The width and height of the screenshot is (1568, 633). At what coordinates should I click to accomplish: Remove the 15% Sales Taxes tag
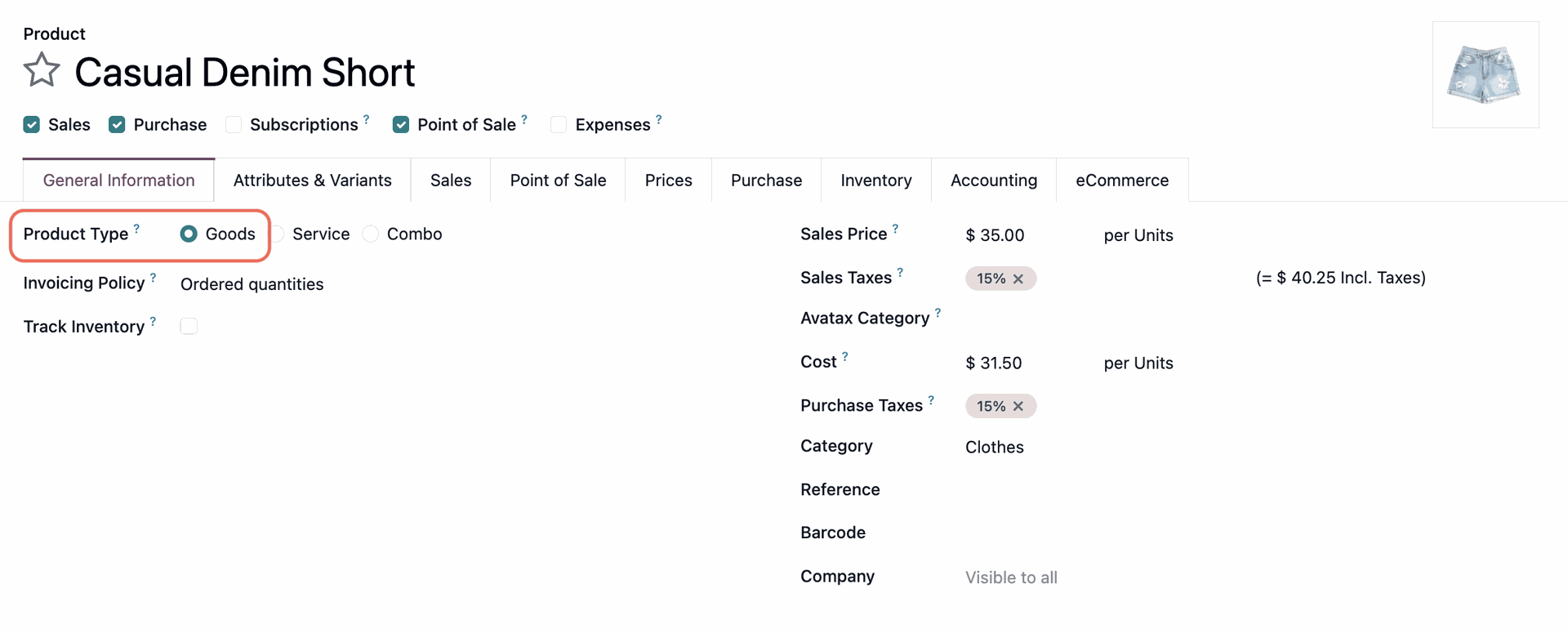click(x=1018, y=279)
